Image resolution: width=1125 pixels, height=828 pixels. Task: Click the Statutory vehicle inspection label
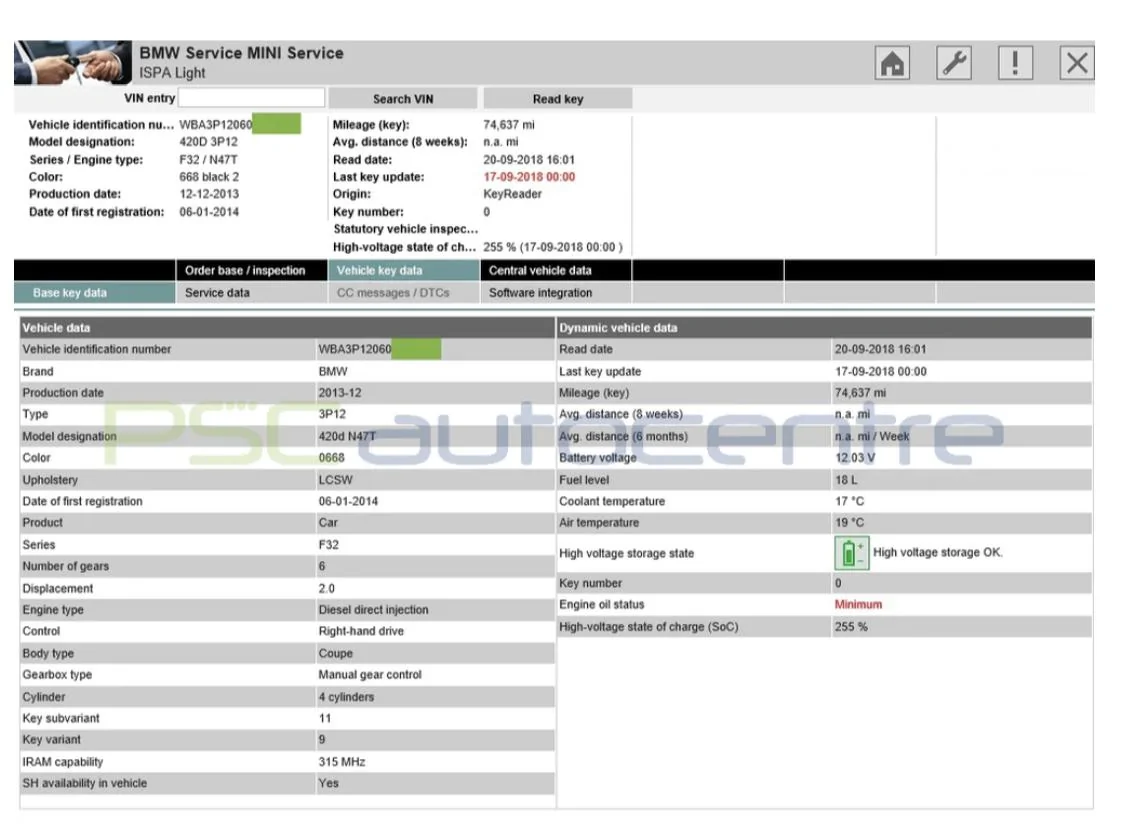click(405, 229)
